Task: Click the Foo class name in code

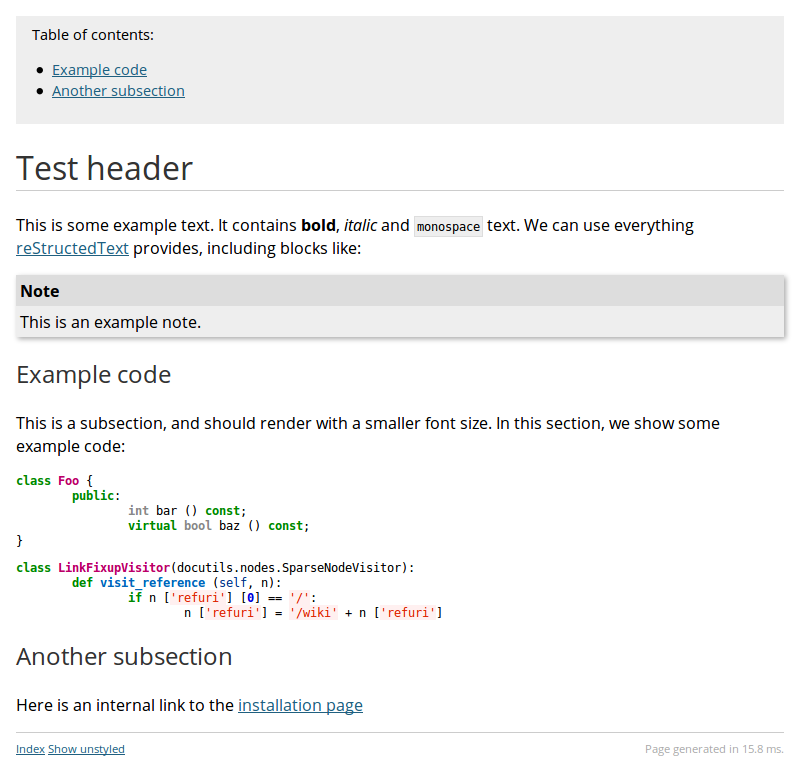Action: (x=68, y=481)
